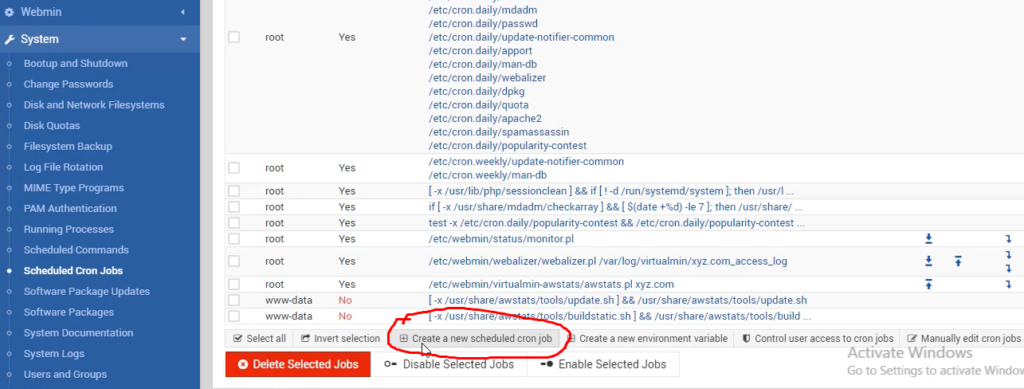The width and height of the screenshot is (1024, 389).
Task: Click the Invert selection button
Action: tap(340, 339)
